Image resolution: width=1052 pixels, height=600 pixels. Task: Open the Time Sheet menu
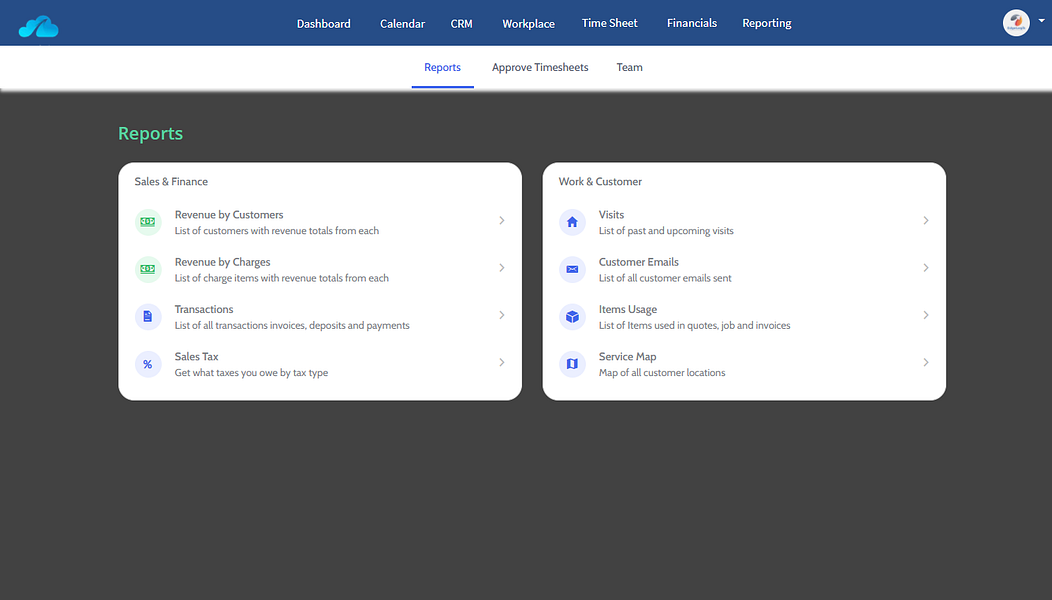click(610, 23)
